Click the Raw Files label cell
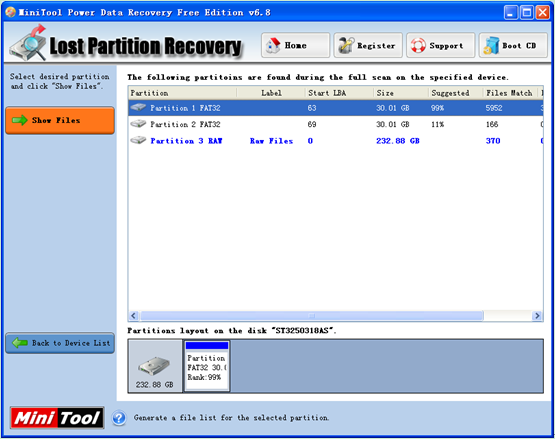The image size is (555, 439). click(271, 141)
